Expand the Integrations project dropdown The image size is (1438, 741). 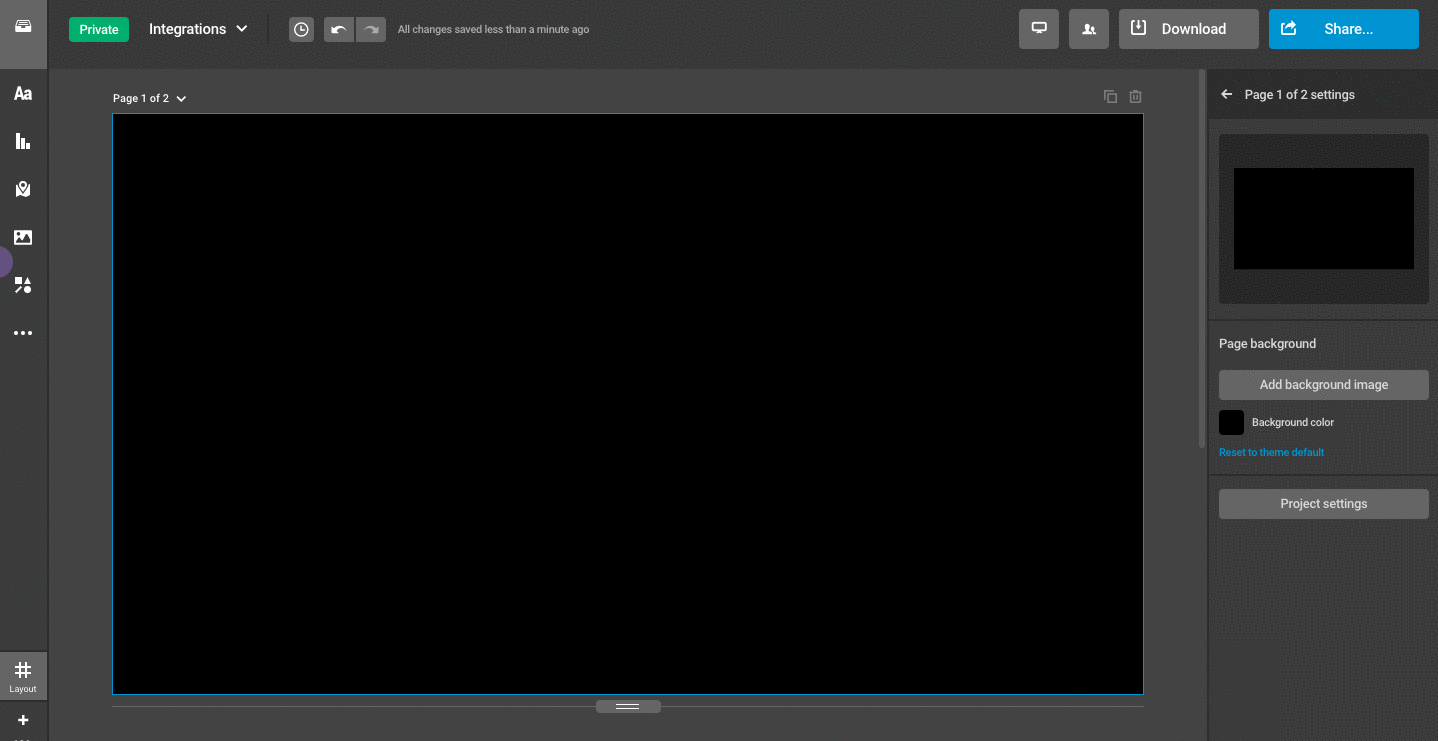tap(198, 29)
